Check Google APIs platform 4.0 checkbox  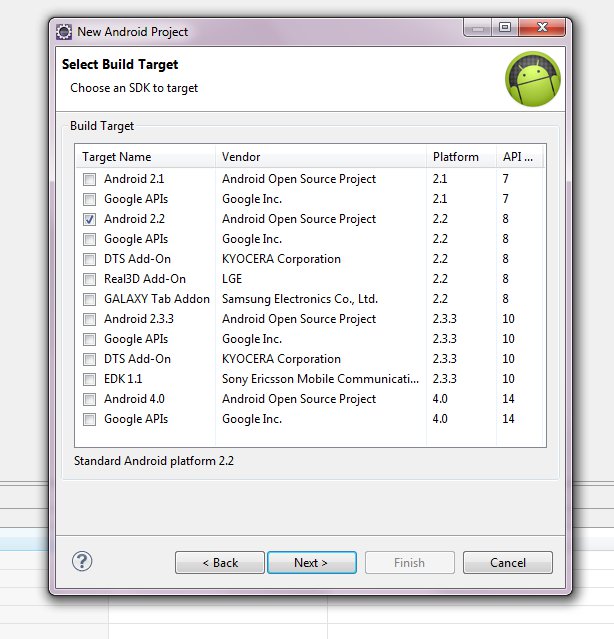click(89, 419)
